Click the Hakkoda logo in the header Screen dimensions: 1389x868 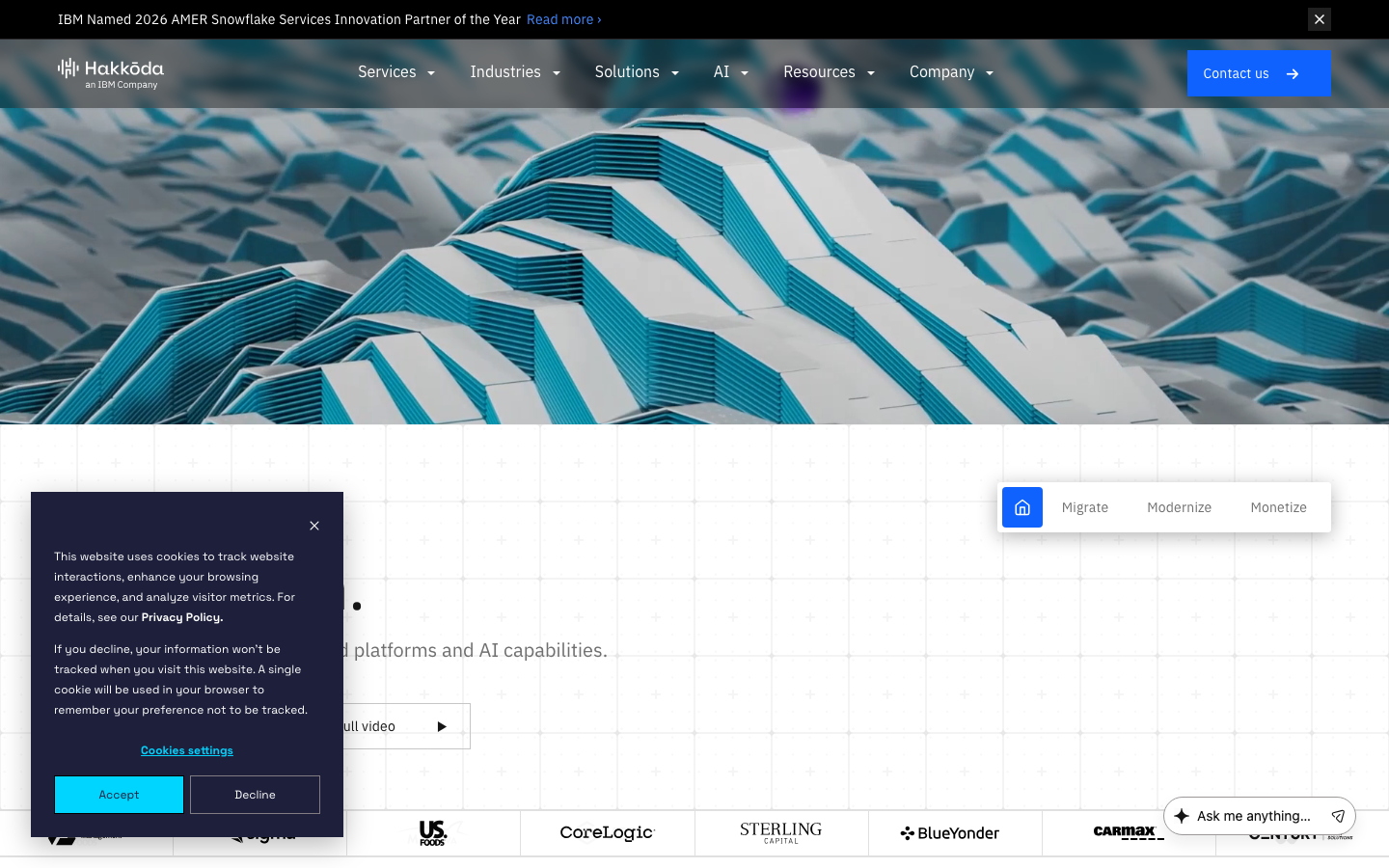(111, 73)
